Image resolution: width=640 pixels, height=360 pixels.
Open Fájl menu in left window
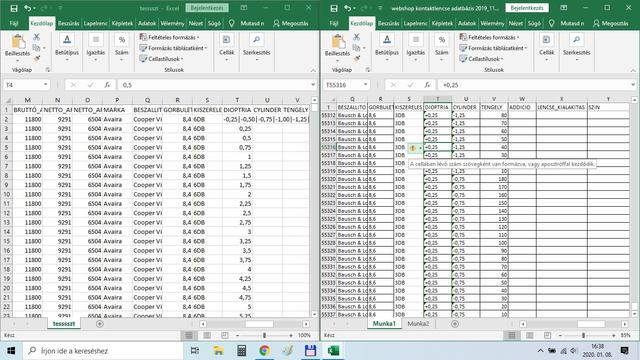(x=14, y=24)
